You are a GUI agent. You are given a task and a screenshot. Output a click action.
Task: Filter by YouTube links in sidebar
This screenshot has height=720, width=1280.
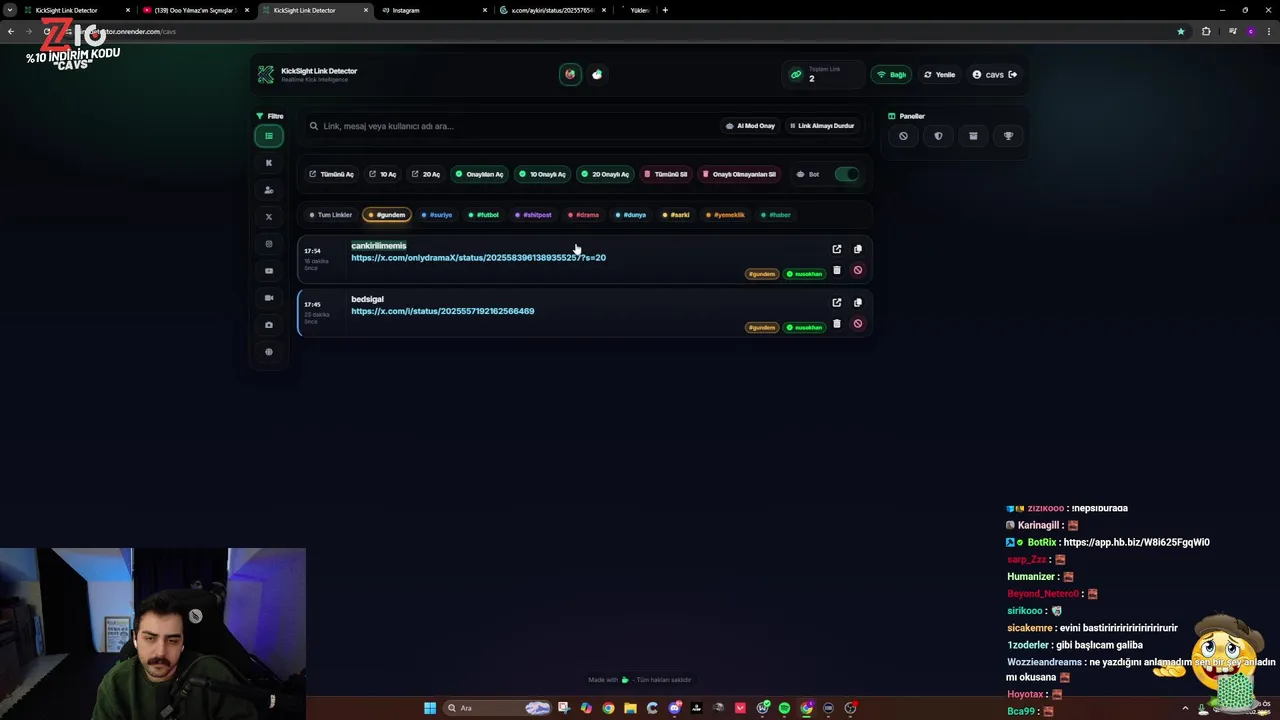pyautogui.click(x=268, y=271)
